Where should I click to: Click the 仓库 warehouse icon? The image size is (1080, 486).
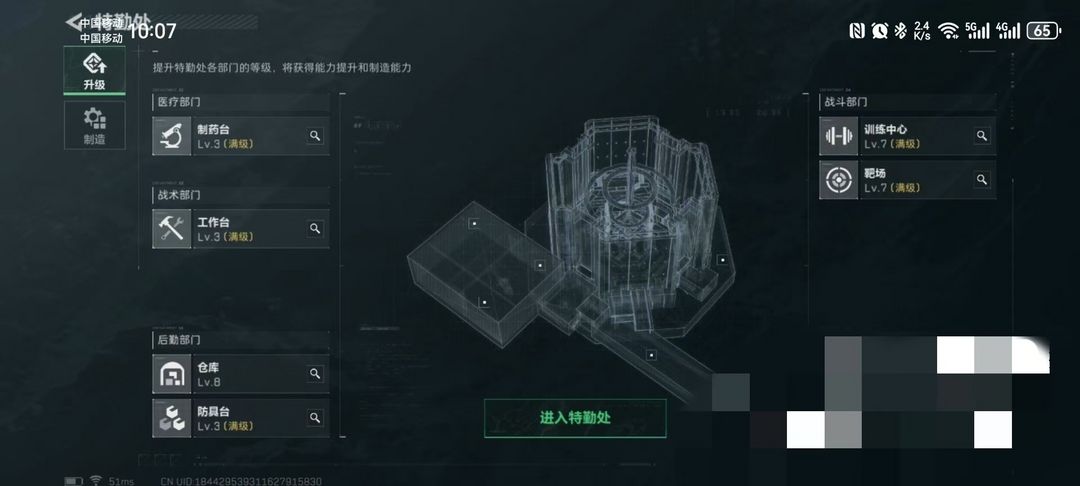coord(172,374)
